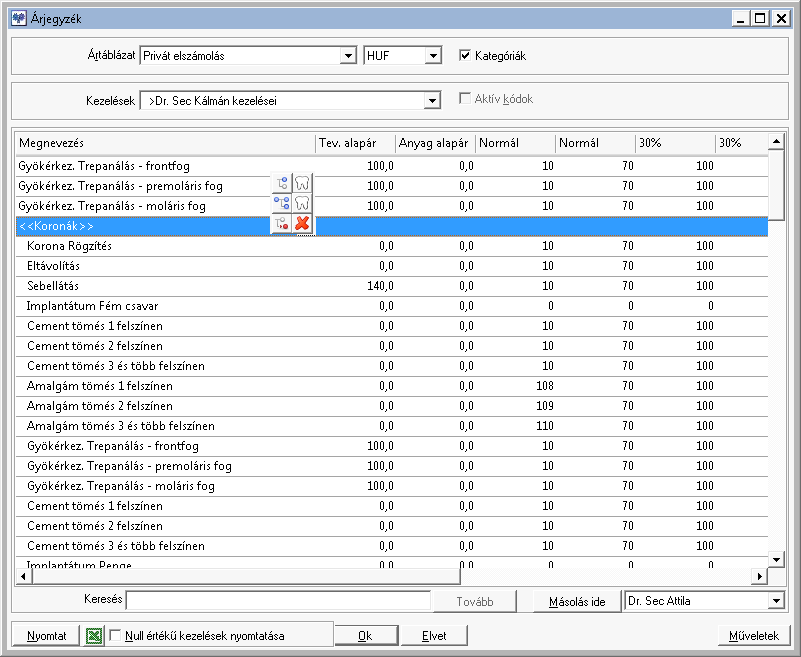This screenshot has height=657, width=801.
Task: Click the Elvet button
Action: pyautogui.click(x=434, y=636)
